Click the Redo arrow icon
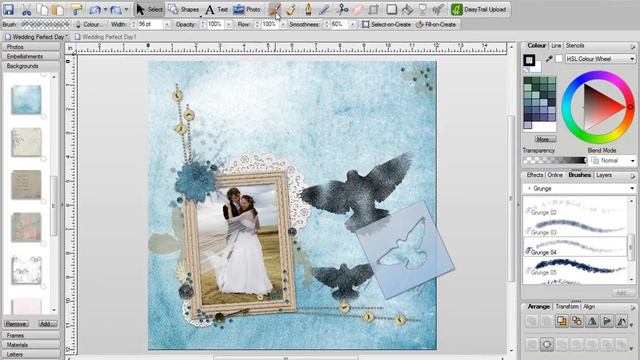 tap(116, 9)
